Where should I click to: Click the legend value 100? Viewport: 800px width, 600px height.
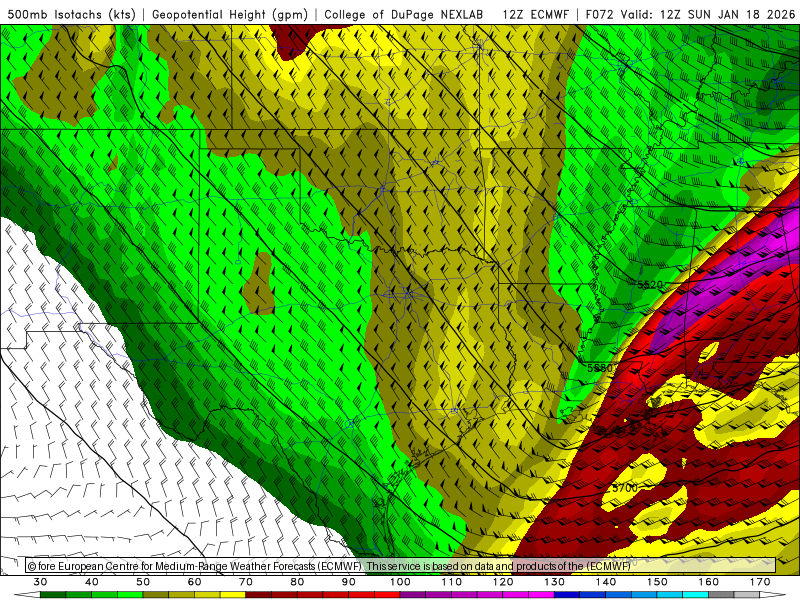[x=400, y=582]
